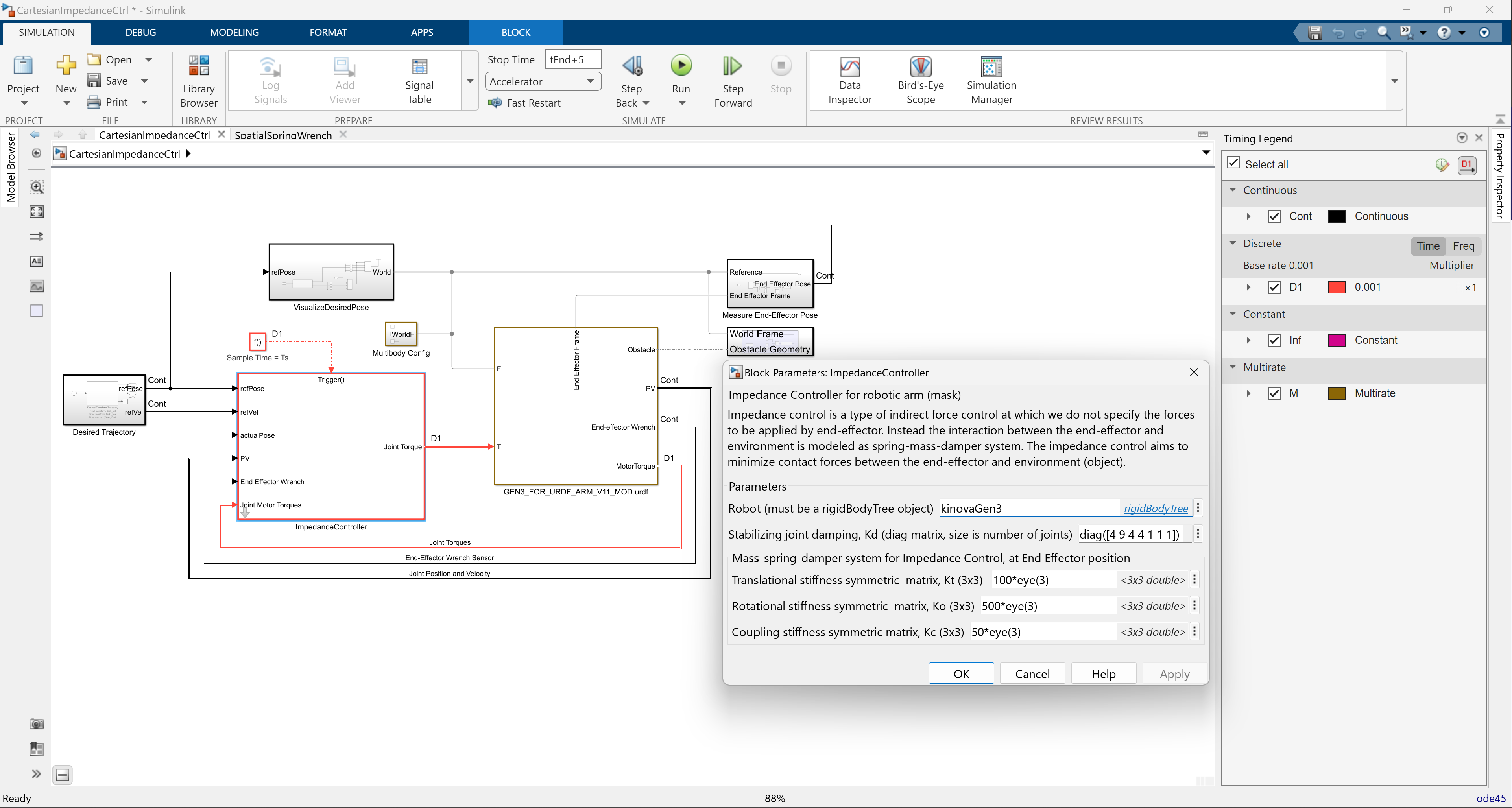Toggle the Select all checkbox

pyautogui.click(x=1234, y=163)
